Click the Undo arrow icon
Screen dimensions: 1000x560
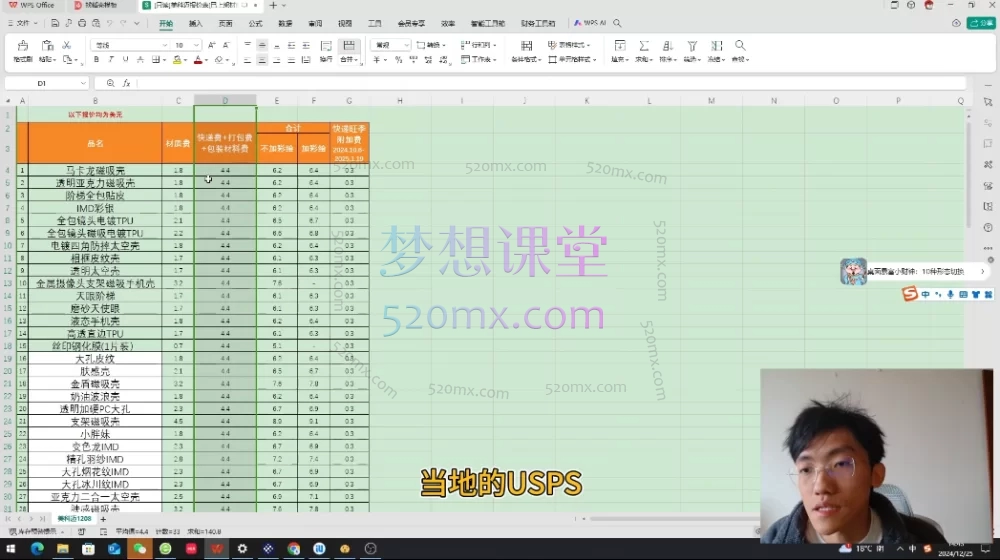(110, 23)
